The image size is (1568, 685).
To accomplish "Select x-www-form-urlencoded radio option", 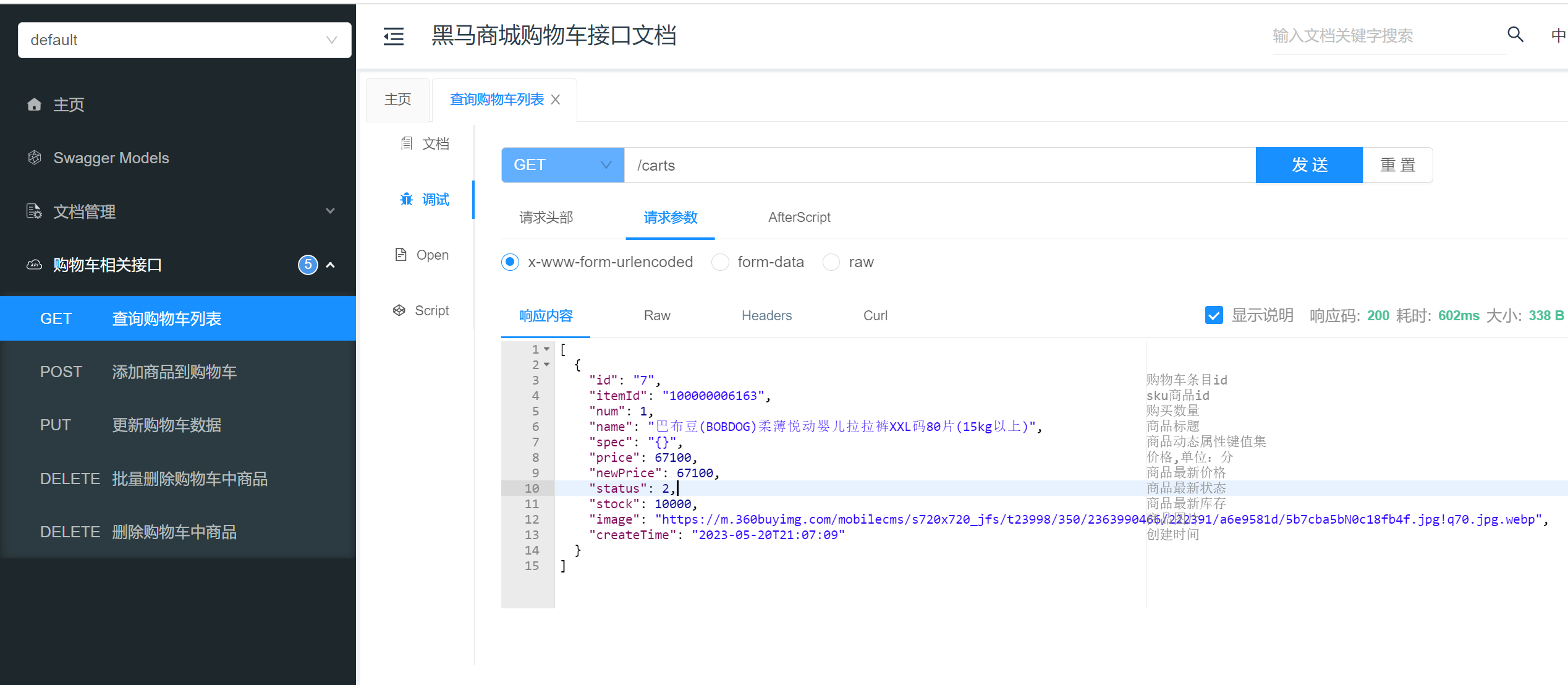I will tap(510, 262).
